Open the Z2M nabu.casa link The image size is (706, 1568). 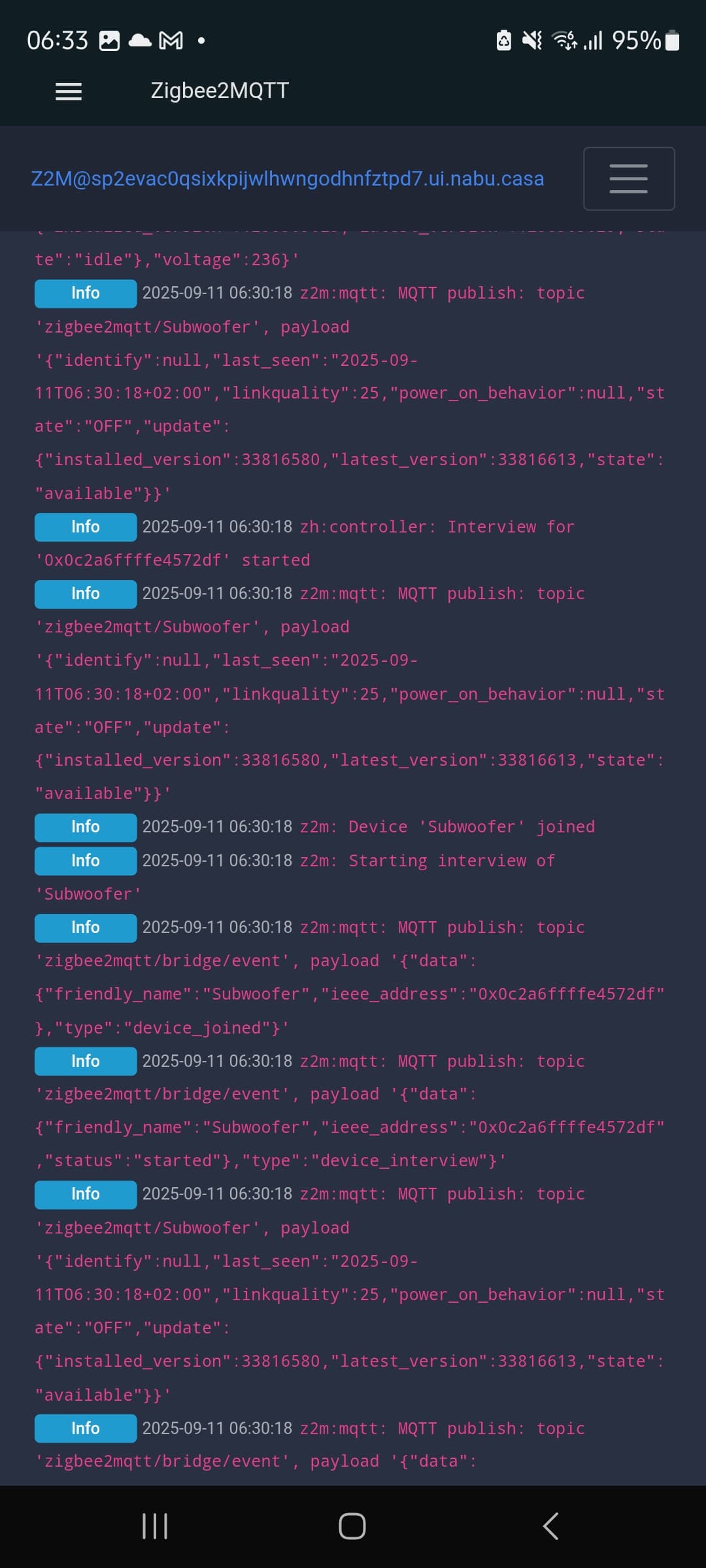tap(288, 178)
